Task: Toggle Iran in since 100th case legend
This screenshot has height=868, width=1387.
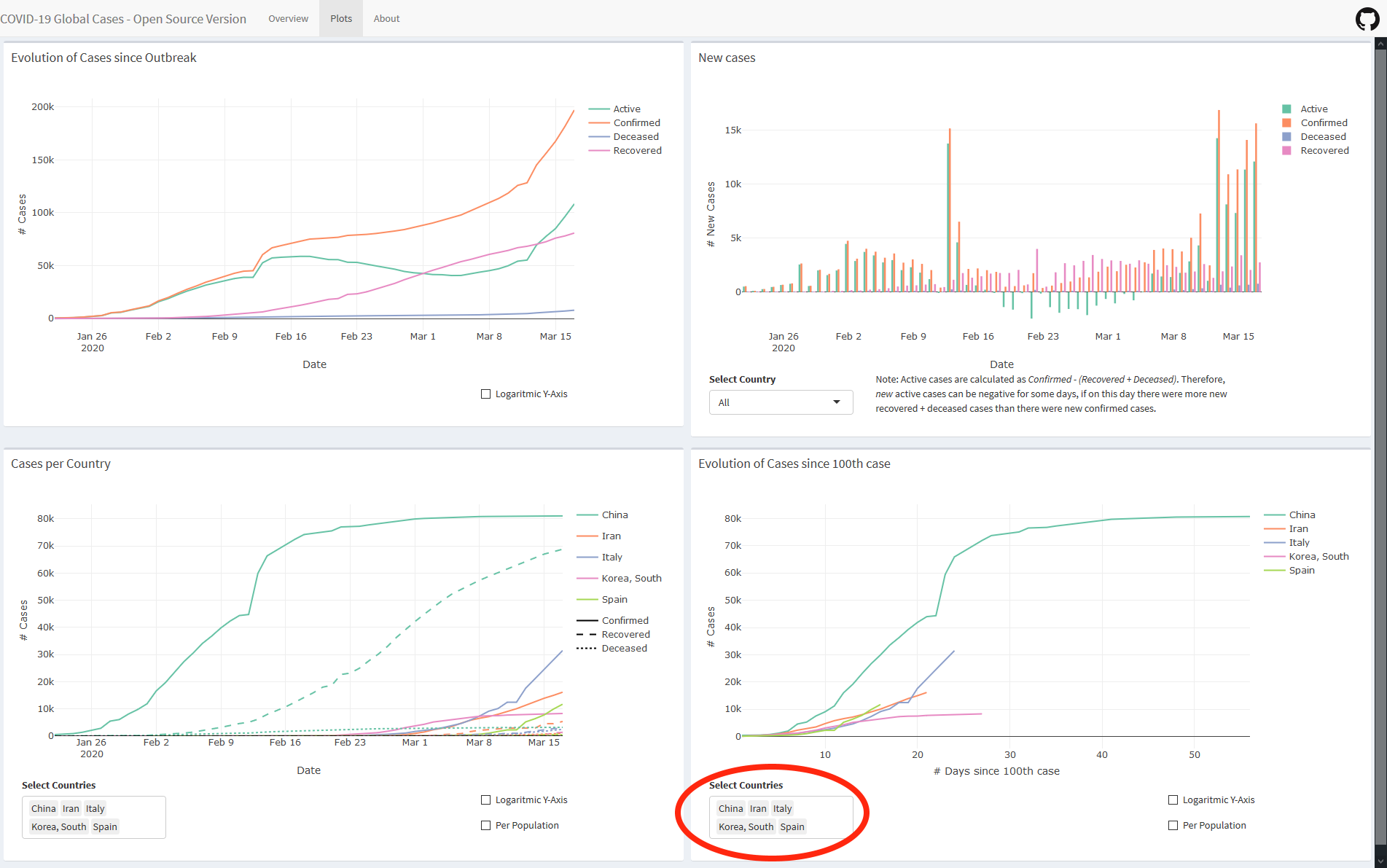Action: 1286,529
